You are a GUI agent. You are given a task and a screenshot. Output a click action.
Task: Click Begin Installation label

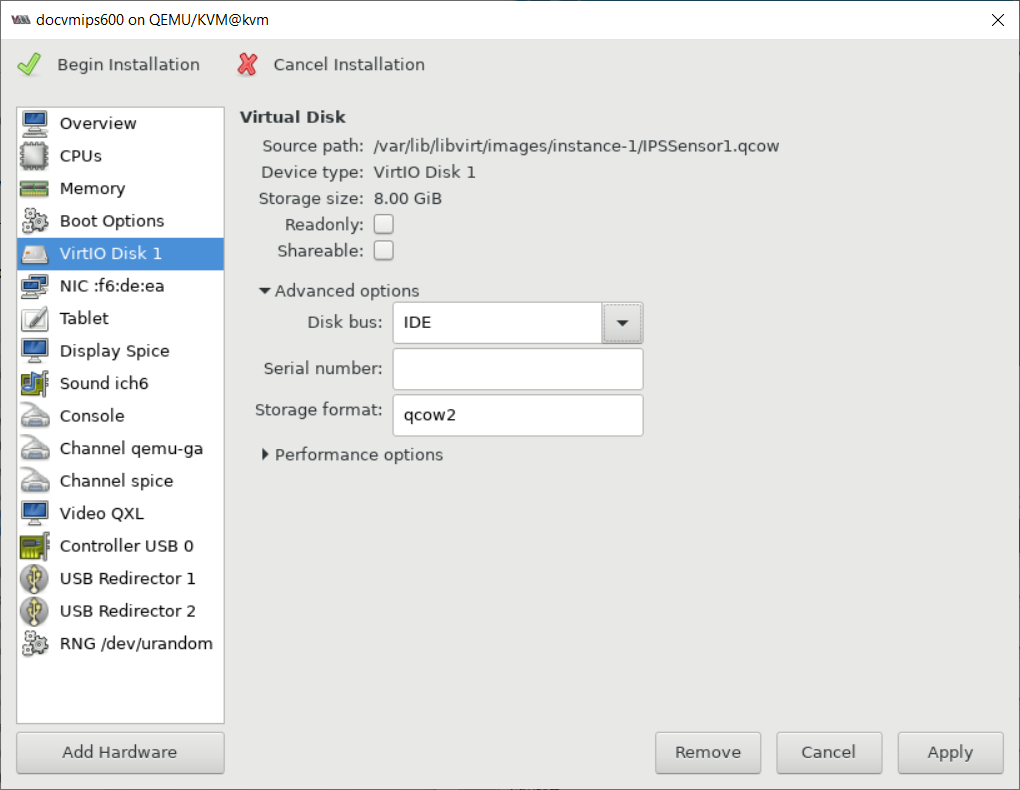tap(128, 64)
